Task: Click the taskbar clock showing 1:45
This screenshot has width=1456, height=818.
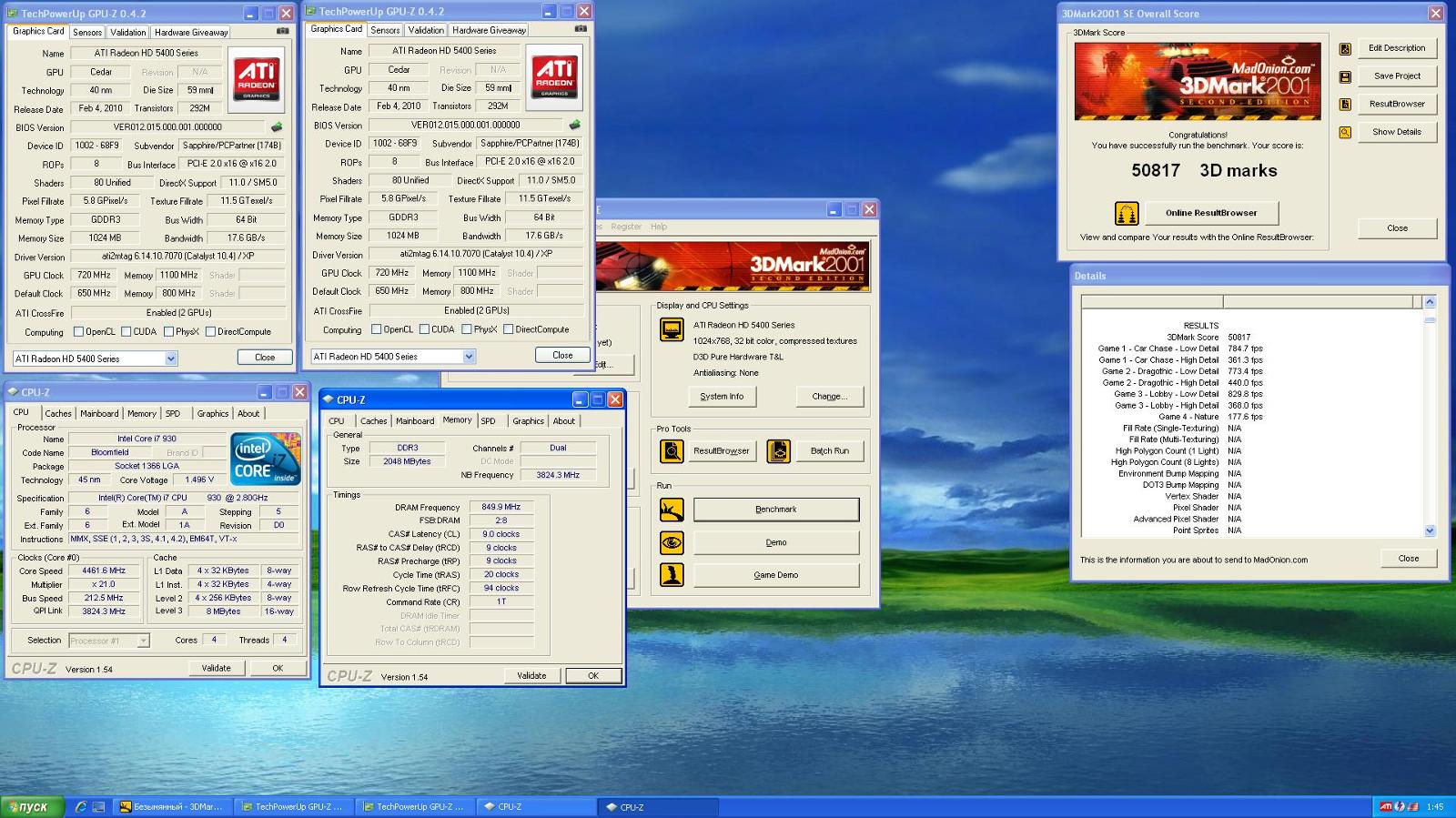Action: [x=1435, y=807]
